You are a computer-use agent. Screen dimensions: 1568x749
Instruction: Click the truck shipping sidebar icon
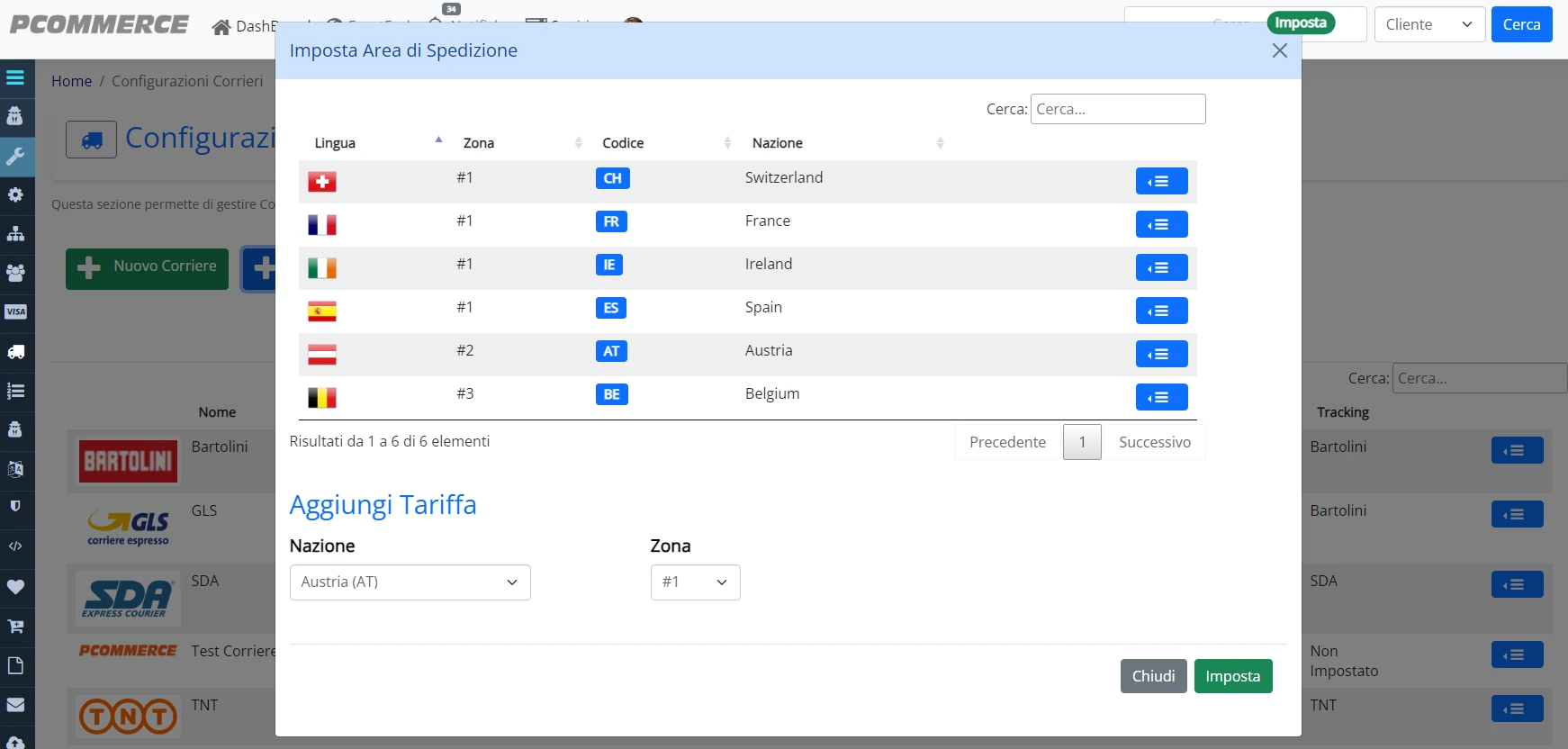point(15,352)
